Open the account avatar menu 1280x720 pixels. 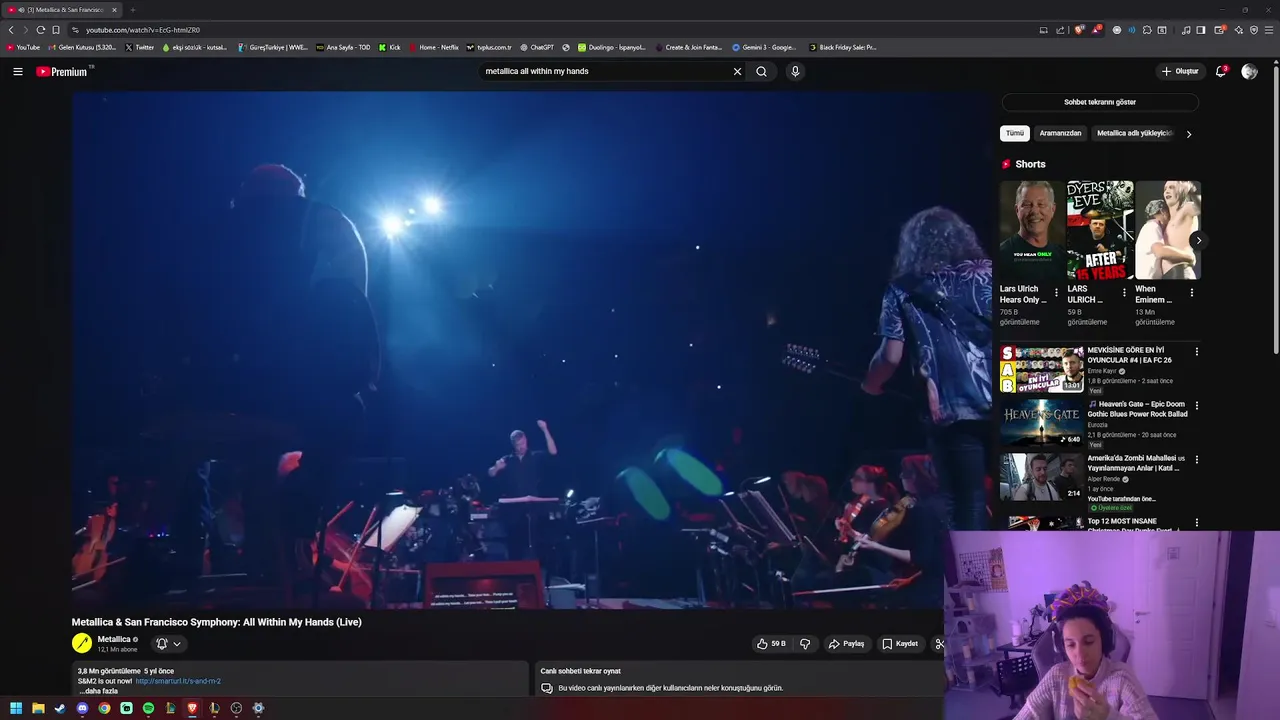click(1249, 71)
